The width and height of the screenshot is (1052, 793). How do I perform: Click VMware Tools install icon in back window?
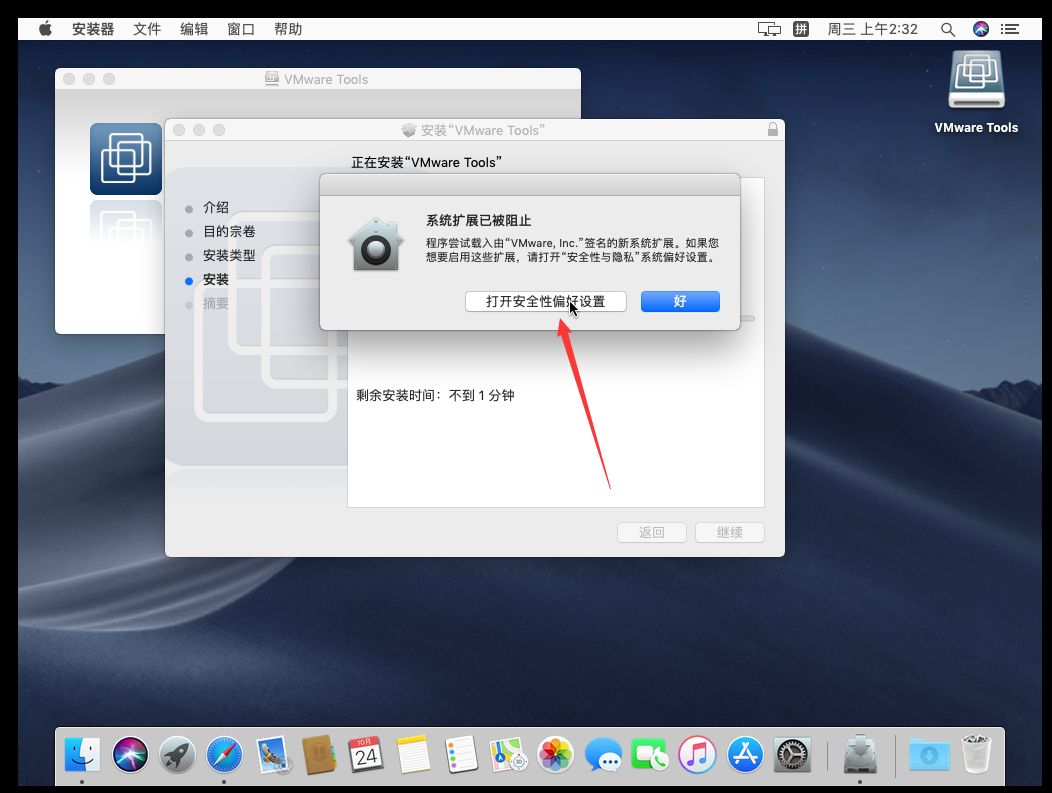coord(126,159)
